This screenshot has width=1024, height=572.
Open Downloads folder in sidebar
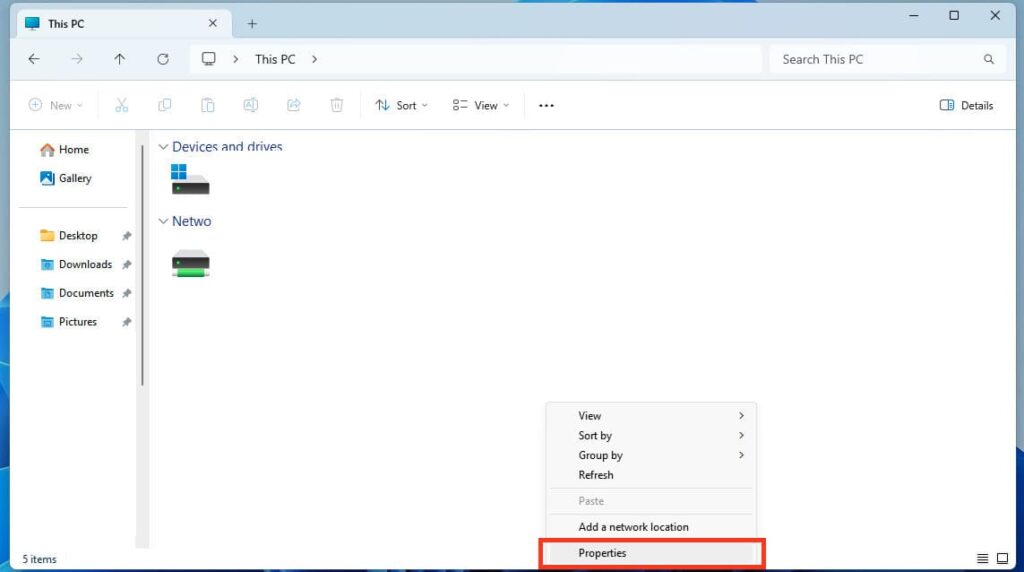click(x=85, y=265)
